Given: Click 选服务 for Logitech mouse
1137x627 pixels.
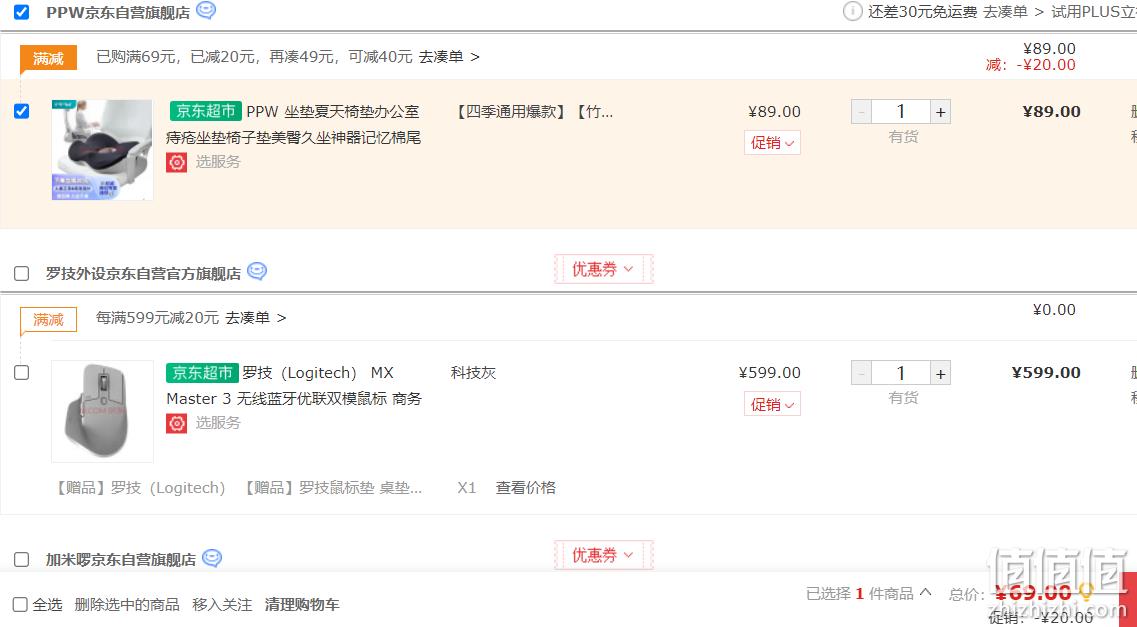Looking at the screenshot, I should click(218, 423).
